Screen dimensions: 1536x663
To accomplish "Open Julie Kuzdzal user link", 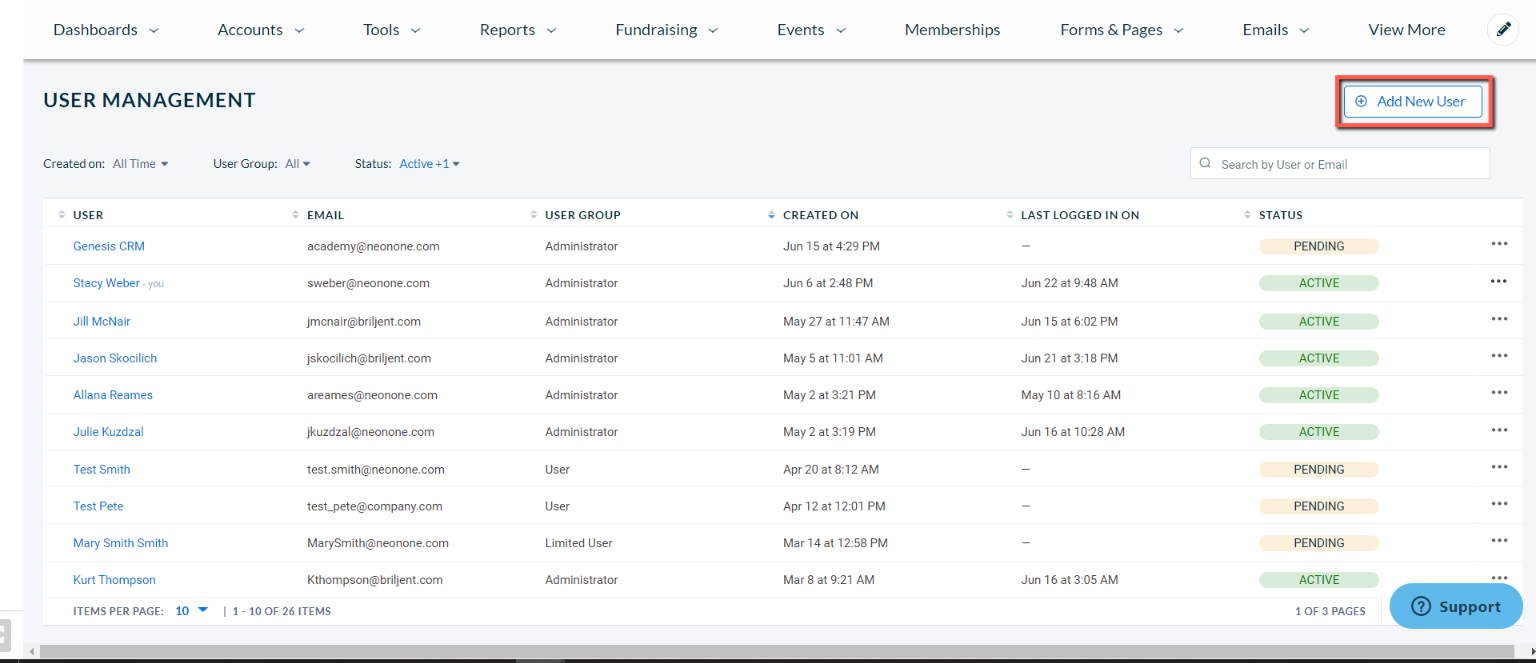I will tap(109, 432).
